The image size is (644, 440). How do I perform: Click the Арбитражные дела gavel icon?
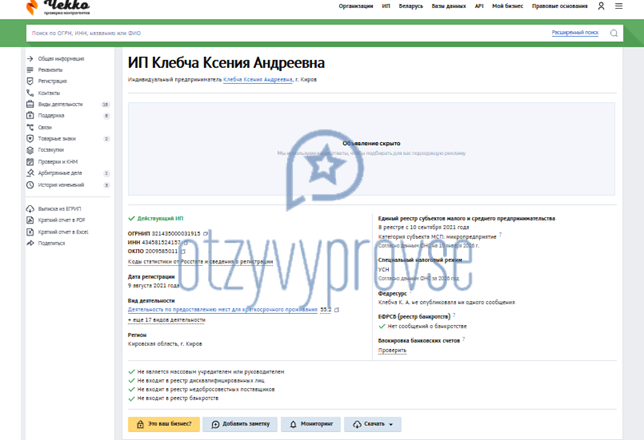pos(30,173)
